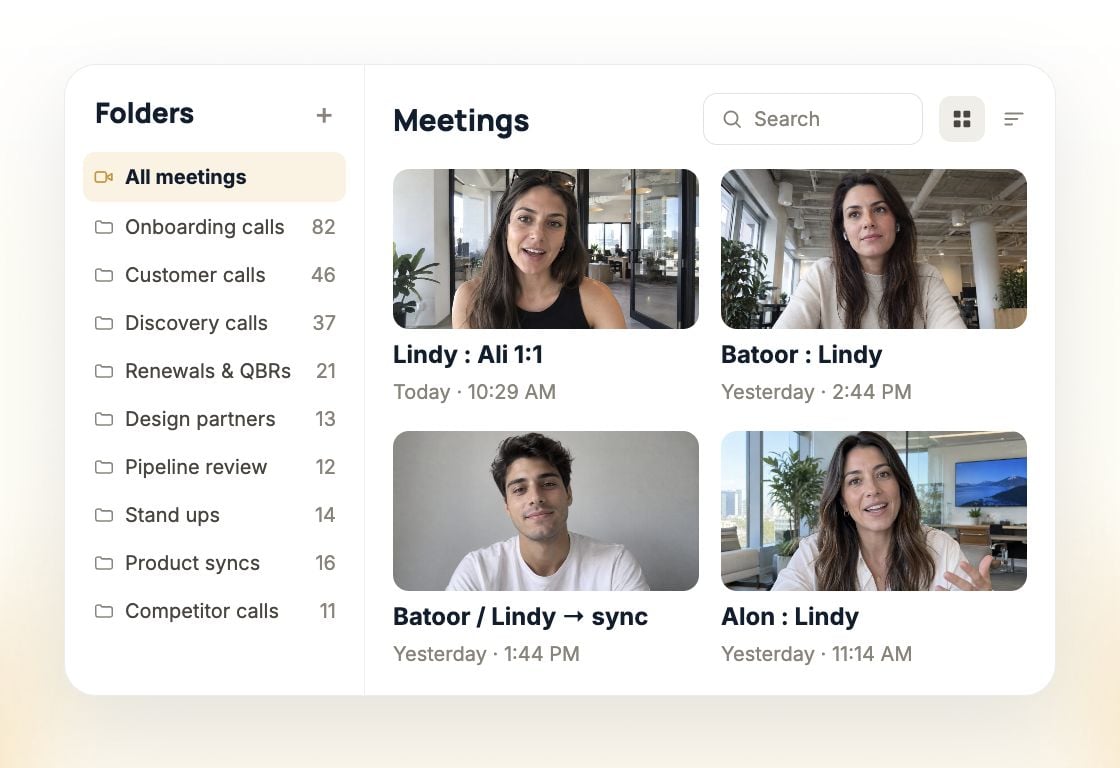Click the Yesterday · 1:44 PM timestamp

point(486,654)
